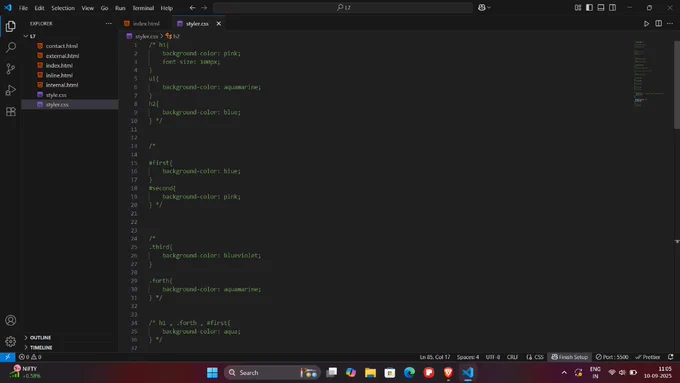Open Customize Layout icon
Screen dimensions: 680x383
click(578, 8)
